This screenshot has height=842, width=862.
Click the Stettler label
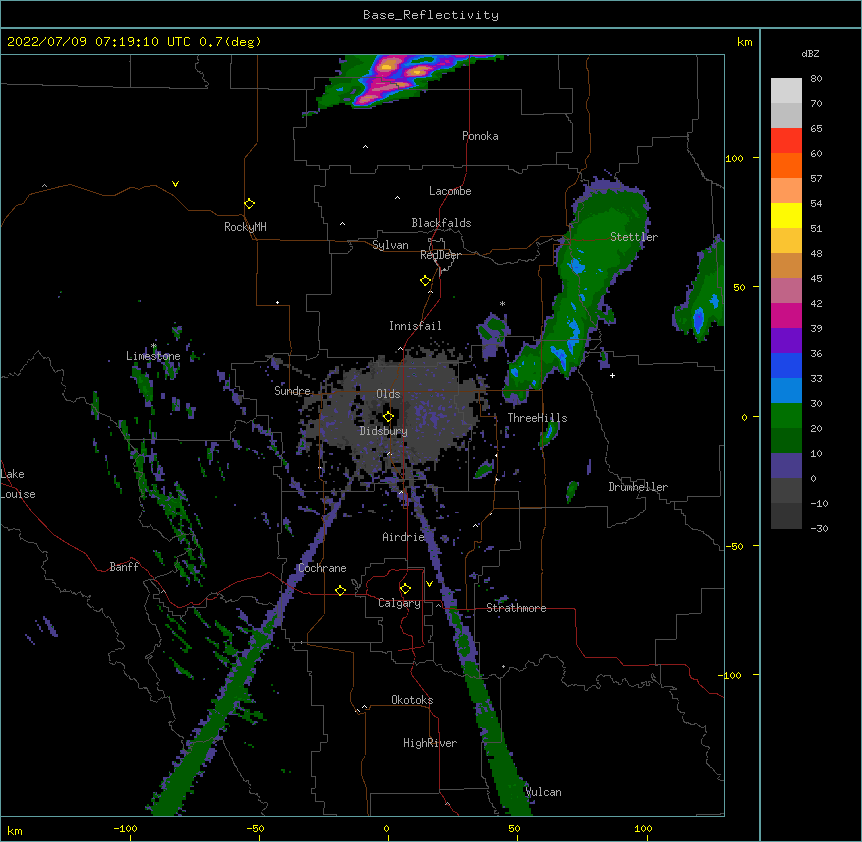pos(634,237)
